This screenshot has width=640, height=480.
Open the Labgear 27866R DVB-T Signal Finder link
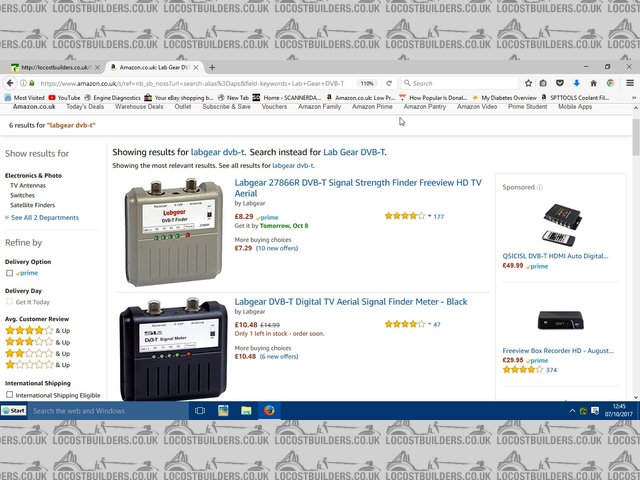358,188
